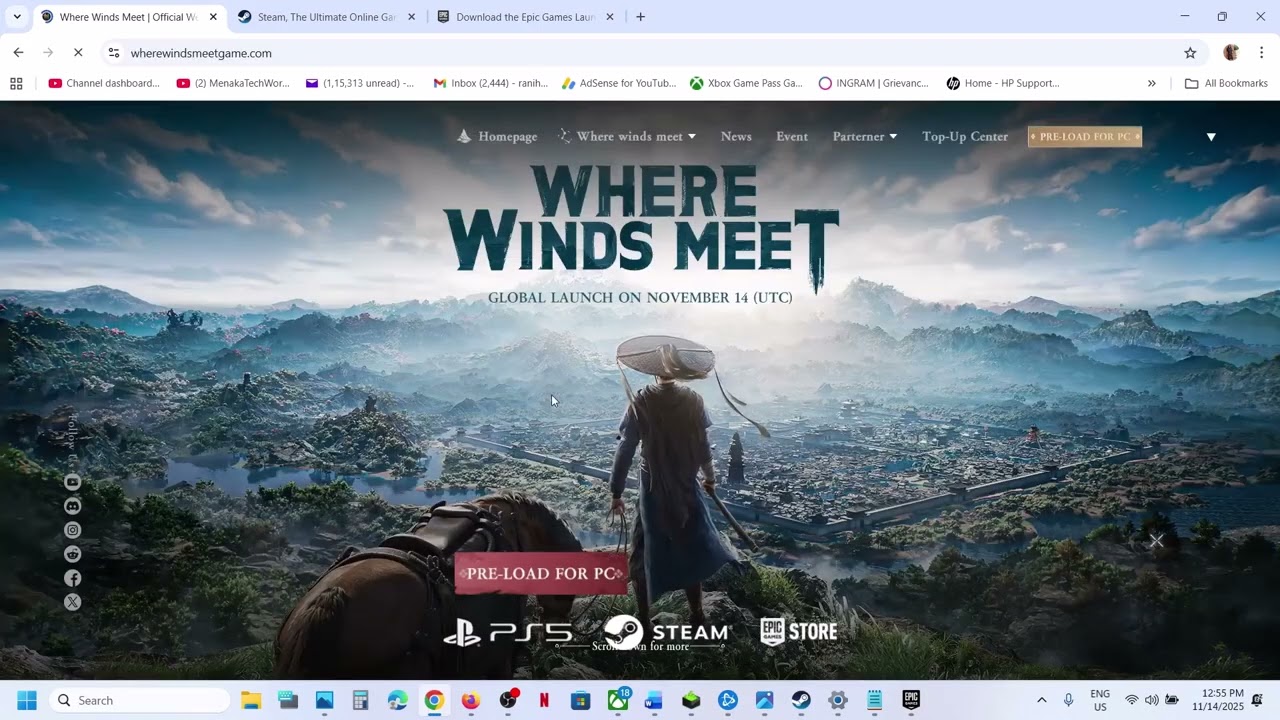Open the X (Twitter) social link icon

(73, 602)
